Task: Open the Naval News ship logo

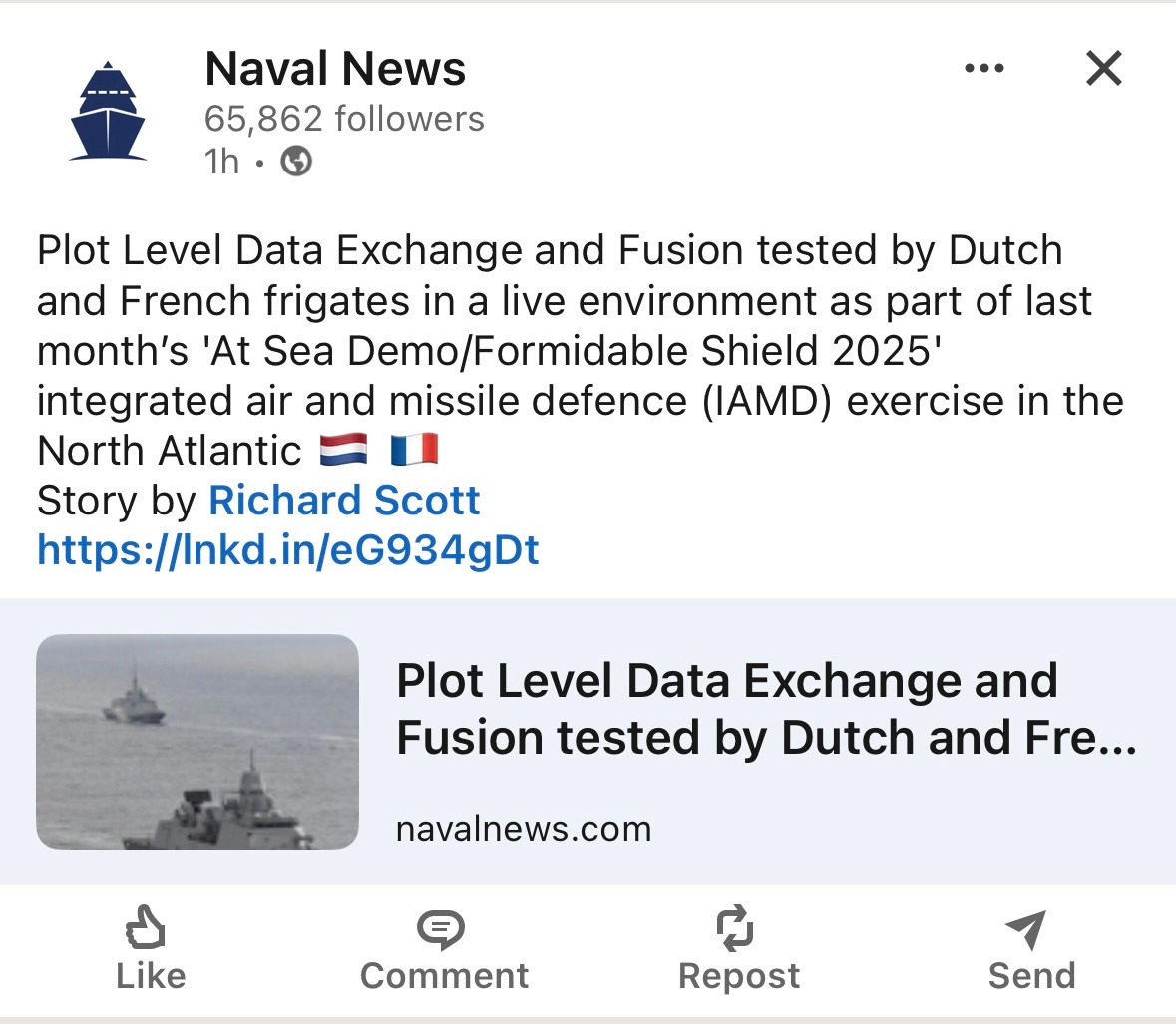Action: (x=108, y=111)
